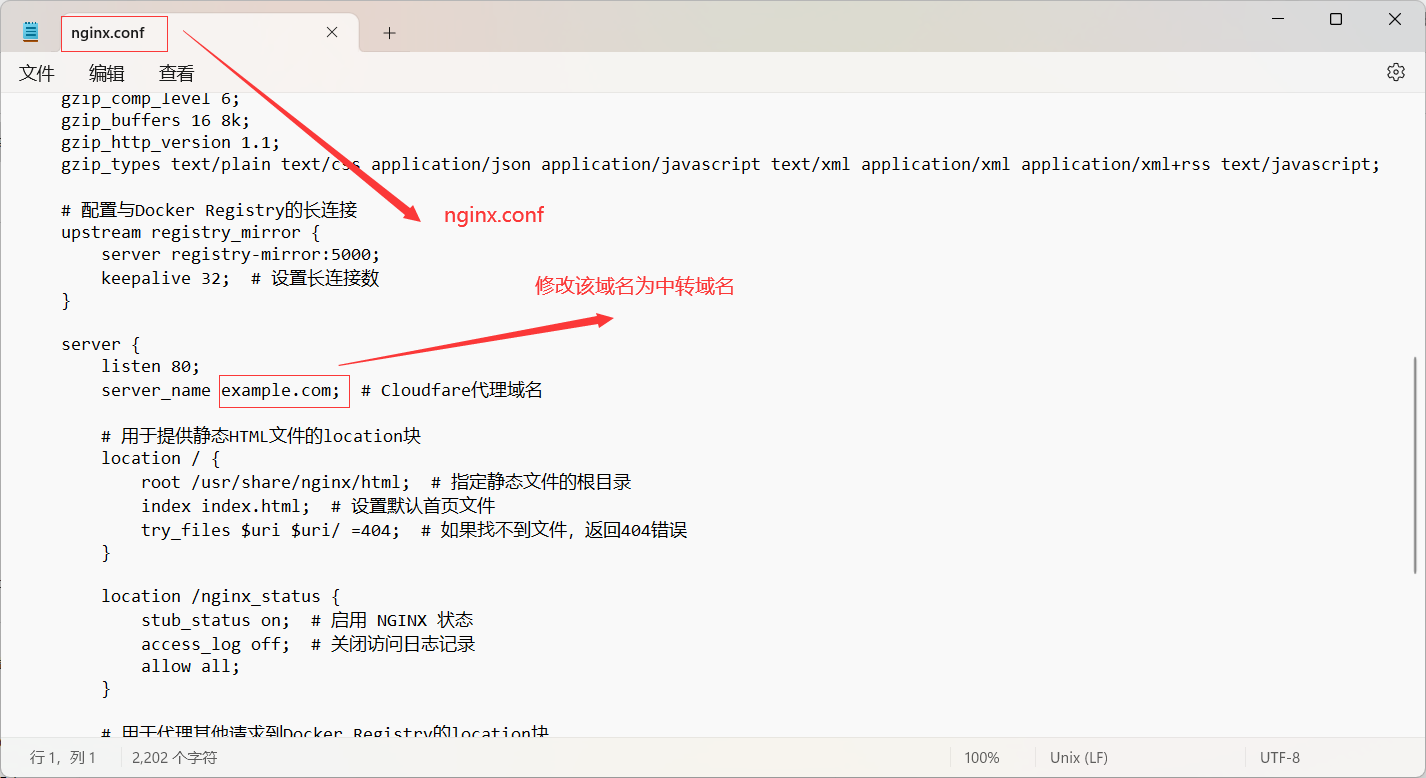Maximize the Notepad window
This screenshot has width=1426, height=778.
pyautogui.click(x=1336, y=19)
